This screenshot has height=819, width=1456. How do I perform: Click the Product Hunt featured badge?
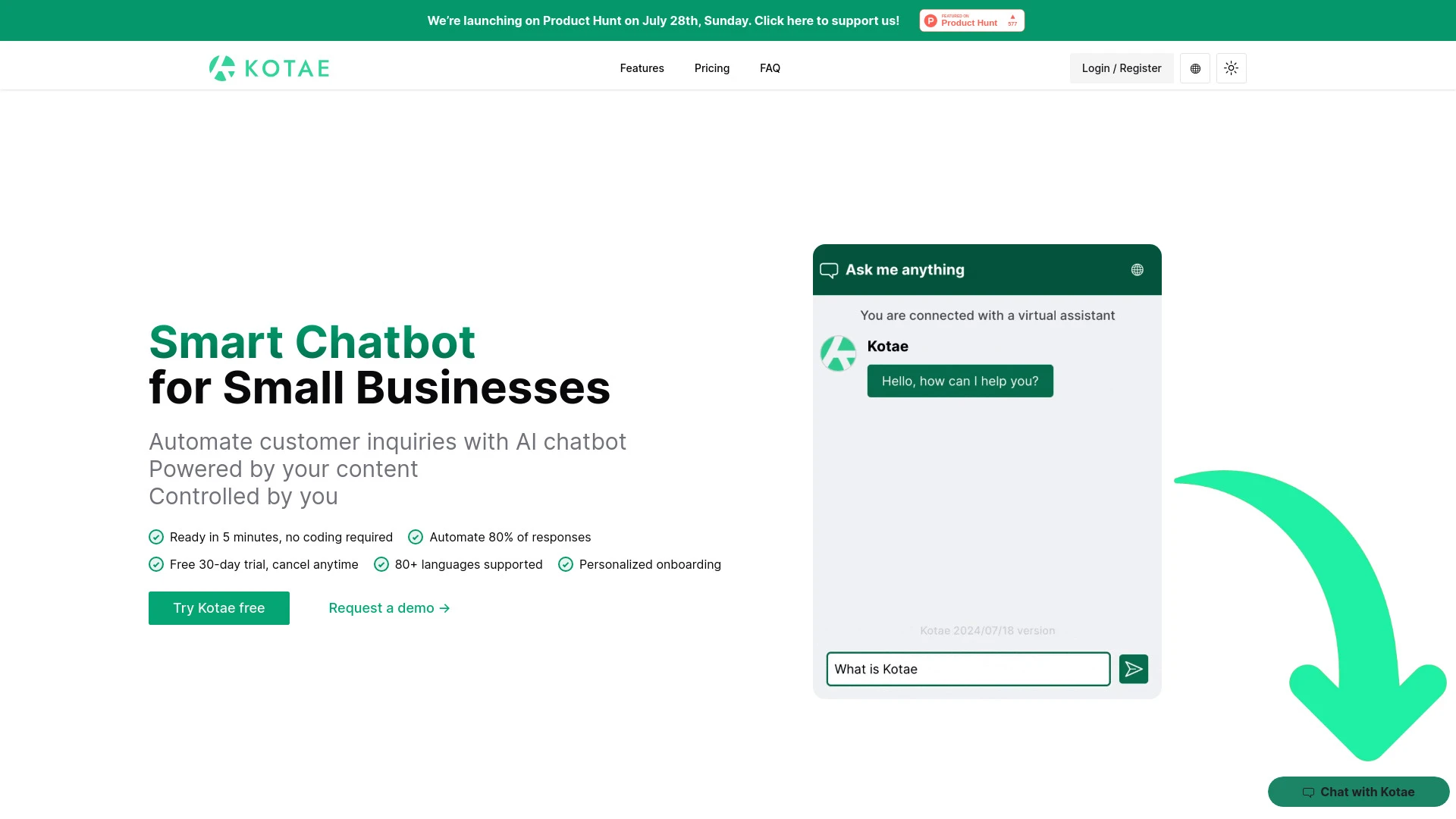(971, 20)
